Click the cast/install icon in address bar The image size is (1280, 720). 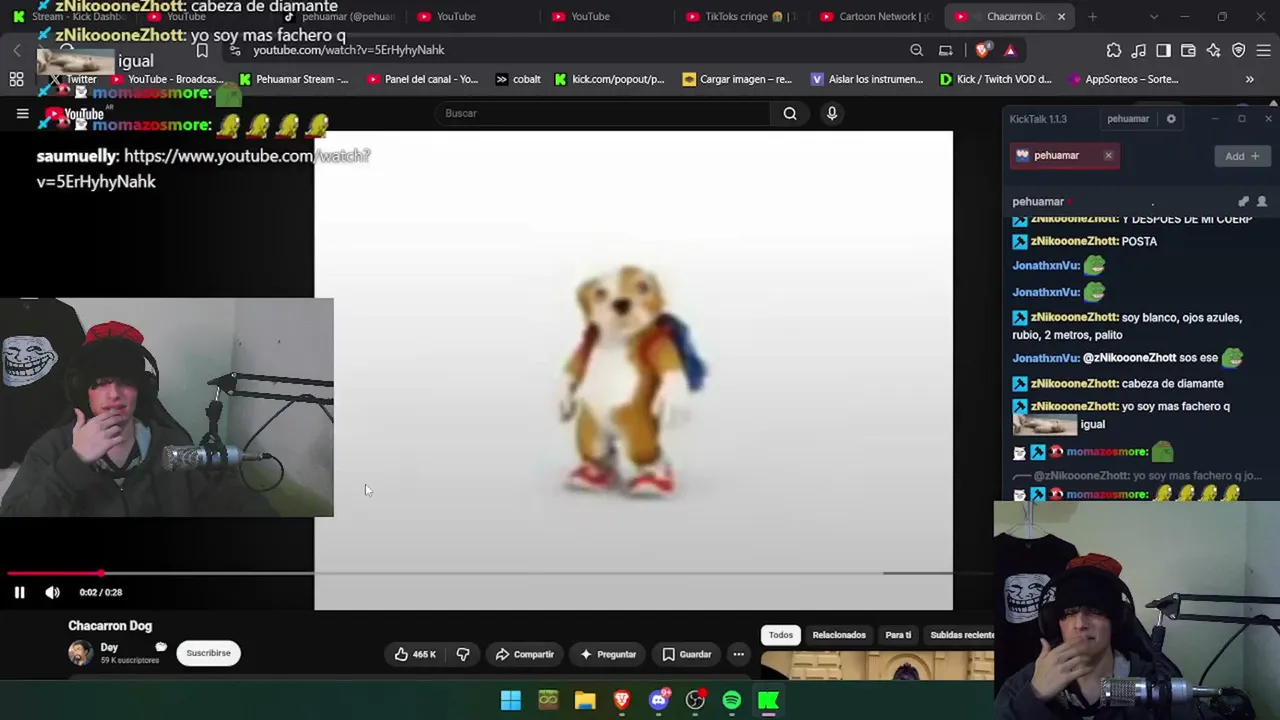(x=945, y=50)
